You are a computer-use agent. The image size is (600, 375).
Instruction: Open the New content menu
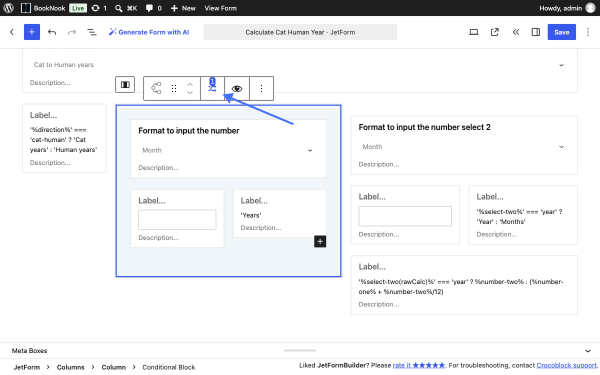point(183,8)
